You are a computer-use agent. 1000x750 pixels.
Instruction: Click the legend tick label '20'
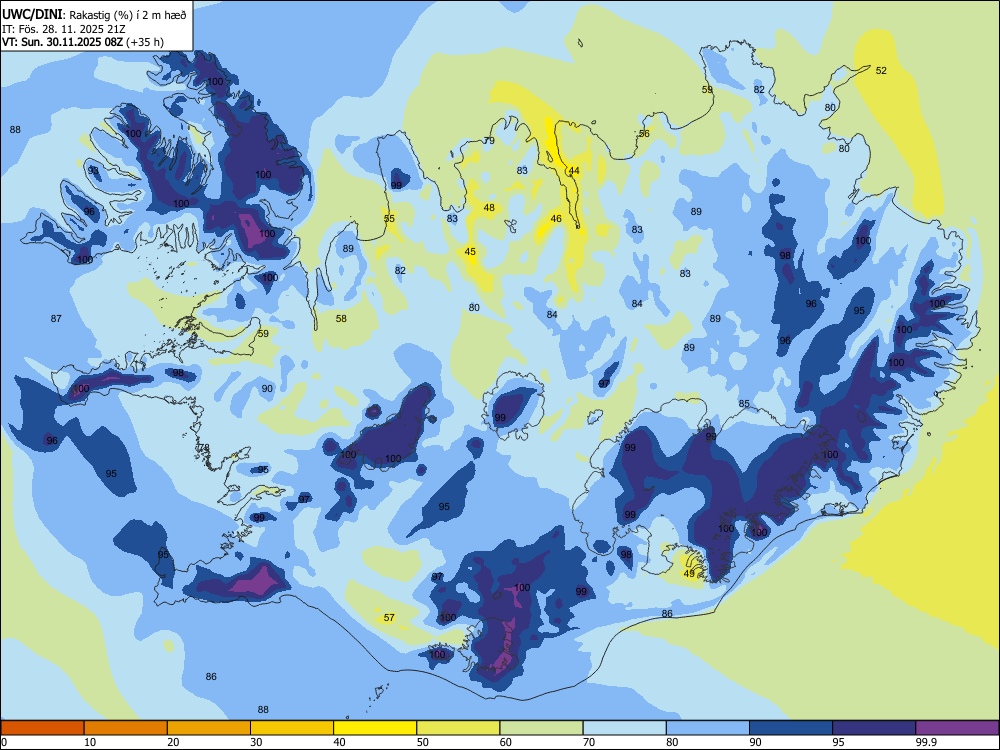click(x=173, y=742)
